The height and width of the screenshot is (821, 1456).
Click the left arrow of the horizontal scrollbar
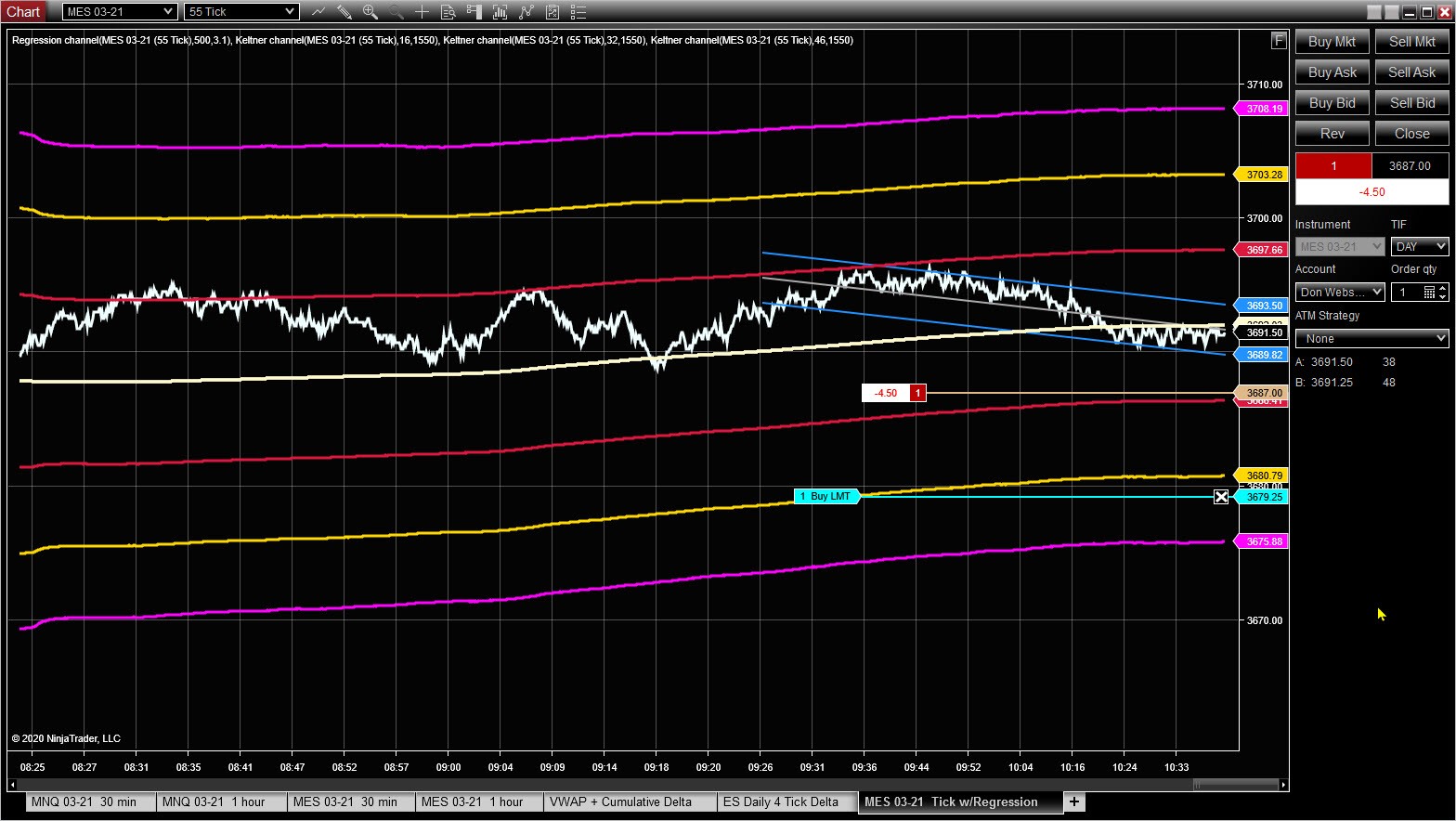tap(13, 786)
